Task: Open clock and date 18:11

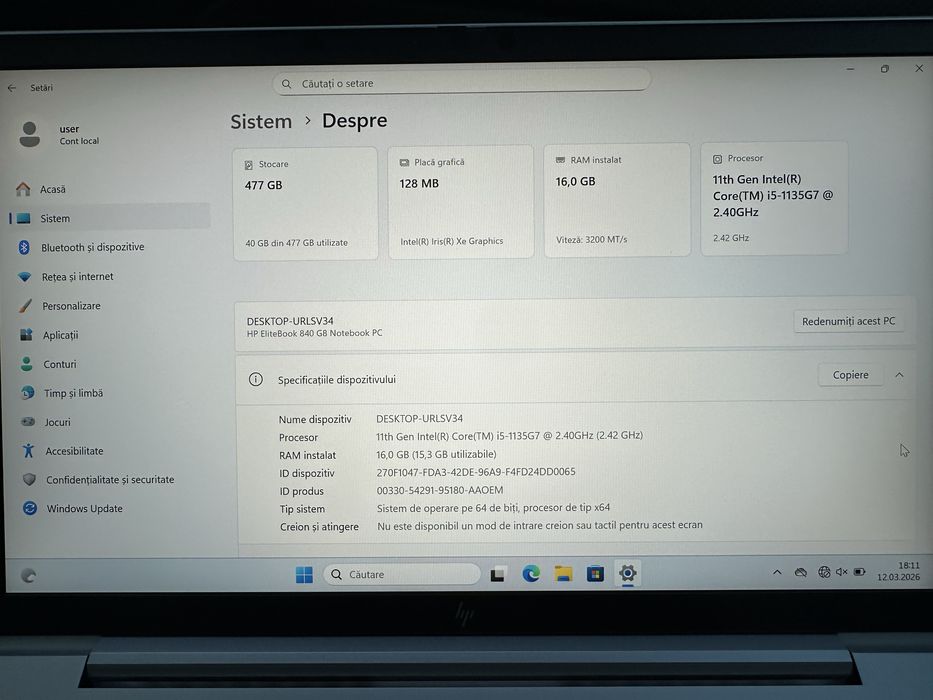Action: pos(898,571)
